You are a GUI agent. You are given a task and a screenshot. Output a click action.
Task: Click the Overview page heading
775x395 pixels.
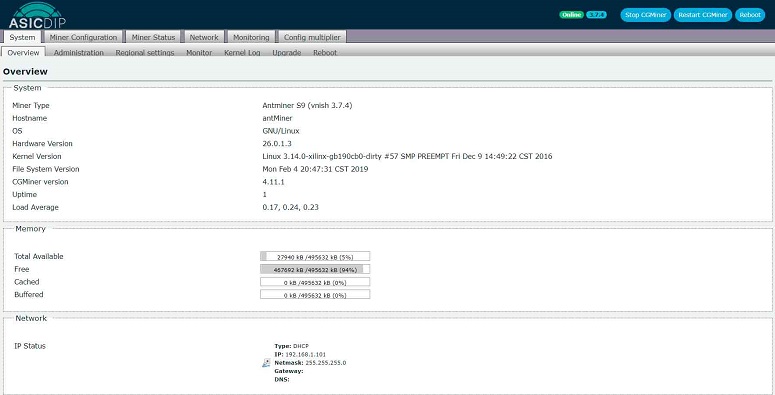click(x=25, y=72)
